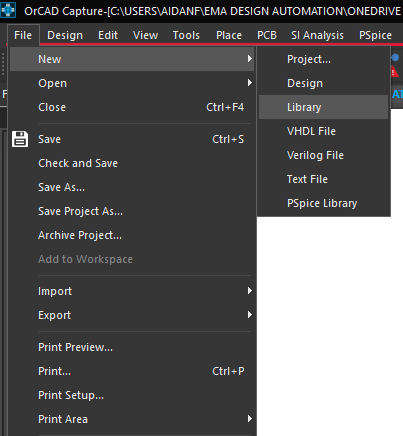This screenshot has height=436, width=403.
Task: Open the PSpice menu
Action: point(375,35)
